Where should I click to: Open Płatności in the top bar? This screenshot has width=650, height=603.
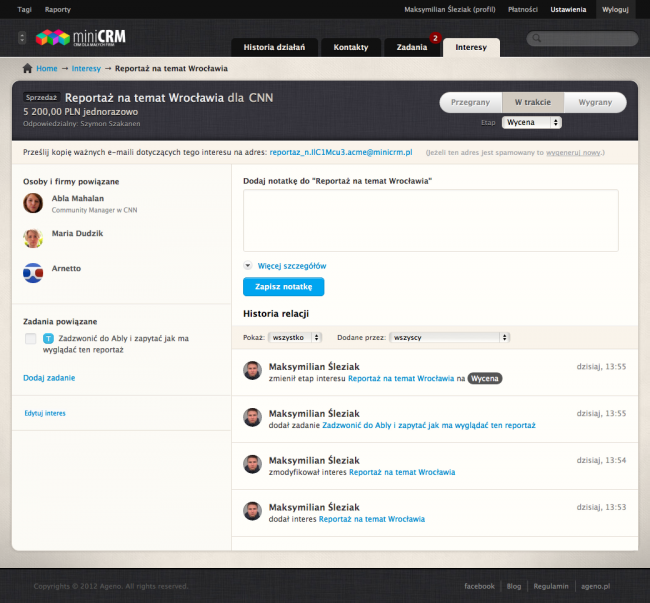[x=523, y=10]
